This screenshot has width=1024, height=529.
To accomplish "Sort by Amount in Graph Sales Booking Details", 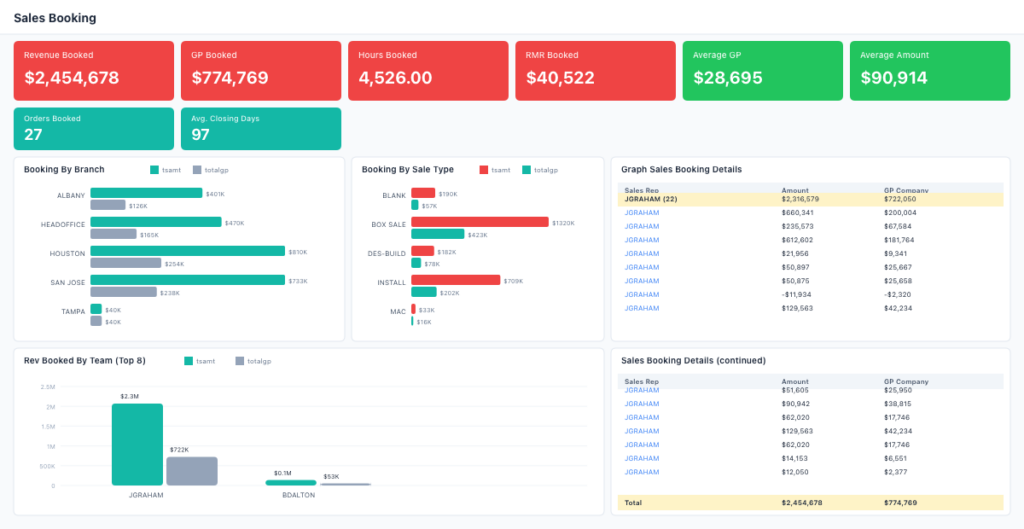I will (794, 189).
